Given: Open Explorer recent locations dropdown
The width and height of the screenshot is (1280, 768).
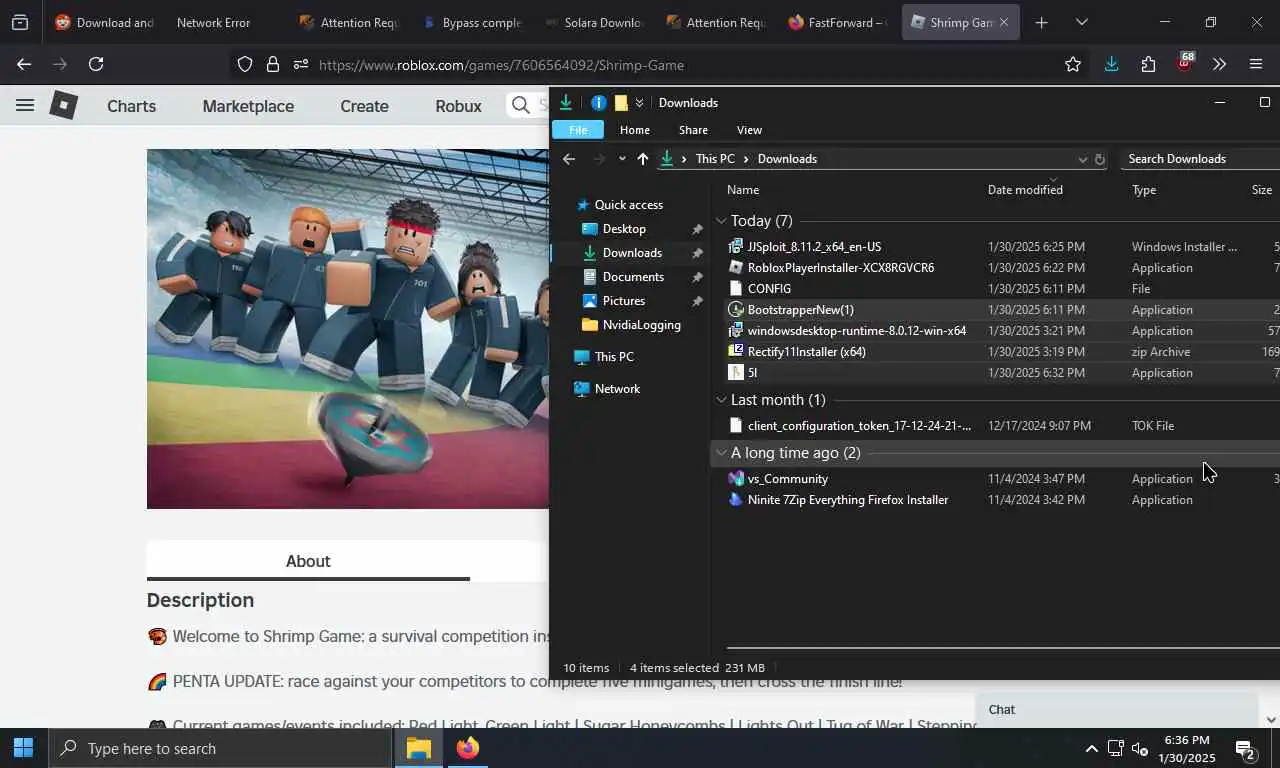Looking at the screenshot, I should point(622,159).
